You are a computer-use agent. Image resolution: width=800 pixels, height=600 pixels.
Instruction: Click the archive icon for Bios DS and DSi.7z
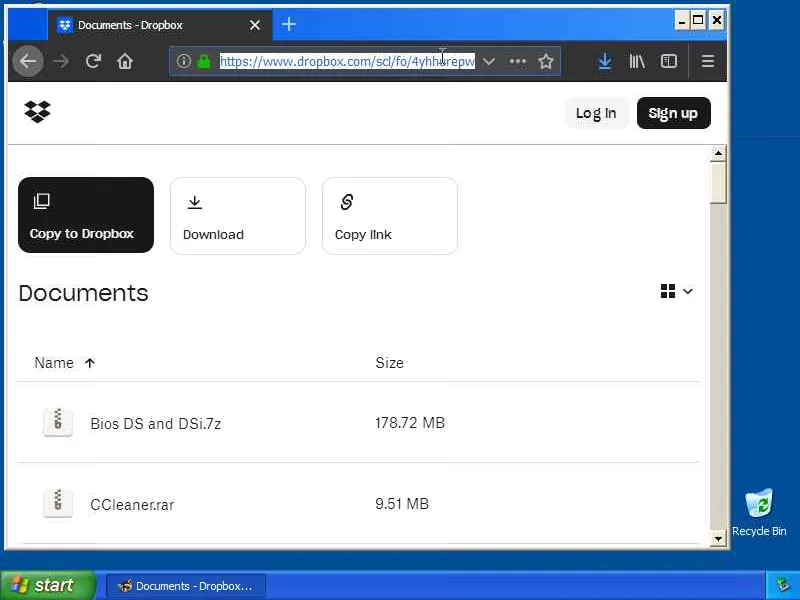tap(58, 422)
